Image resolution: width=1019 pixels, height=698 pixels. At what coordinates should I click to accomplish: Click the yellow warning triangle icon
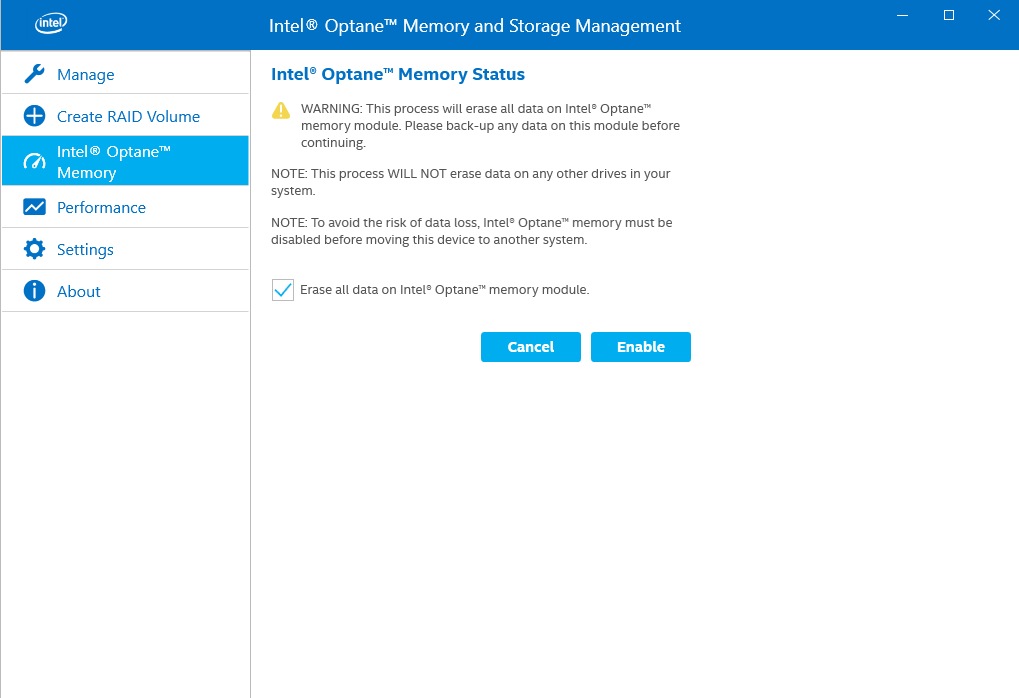pyautogui.click(x=281, y=111)
